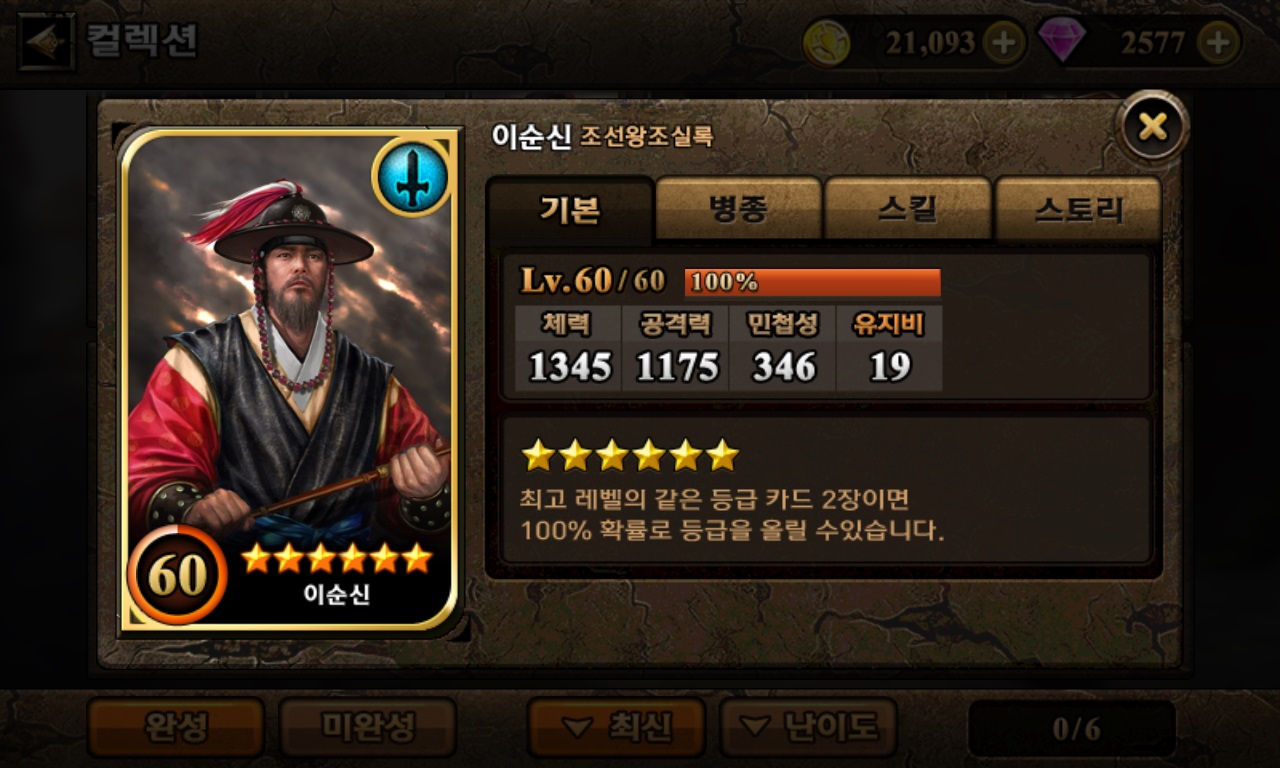Tap the purple gem currency icon
Screen dimensions: 1280x768
(x=1061, y=42)
